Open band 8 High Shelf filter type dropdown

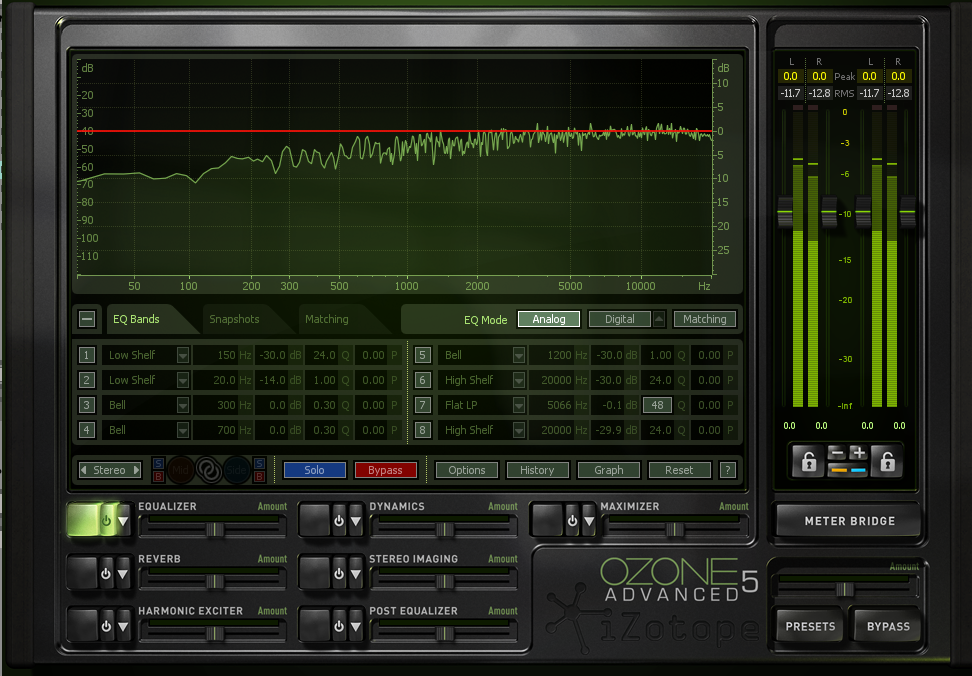[519, 430]
